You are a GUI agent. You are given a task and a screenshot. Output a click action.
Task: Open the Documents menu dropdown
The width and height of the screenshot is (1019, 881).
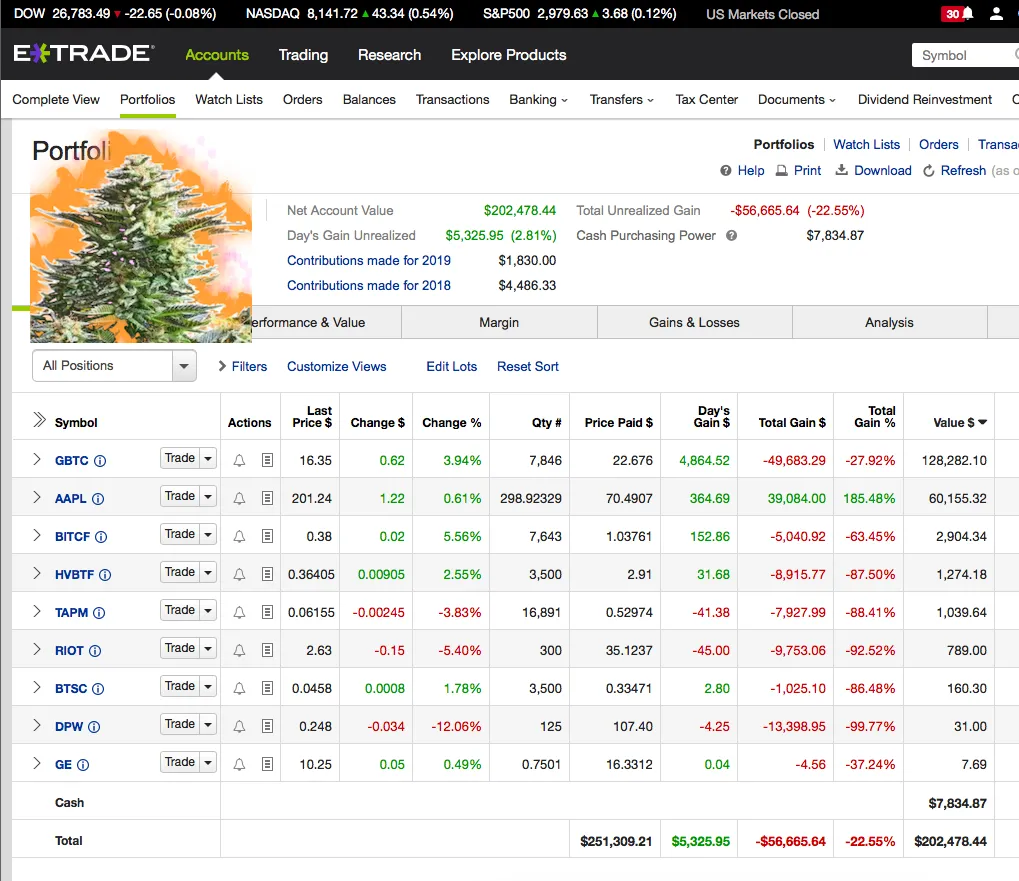797,99
